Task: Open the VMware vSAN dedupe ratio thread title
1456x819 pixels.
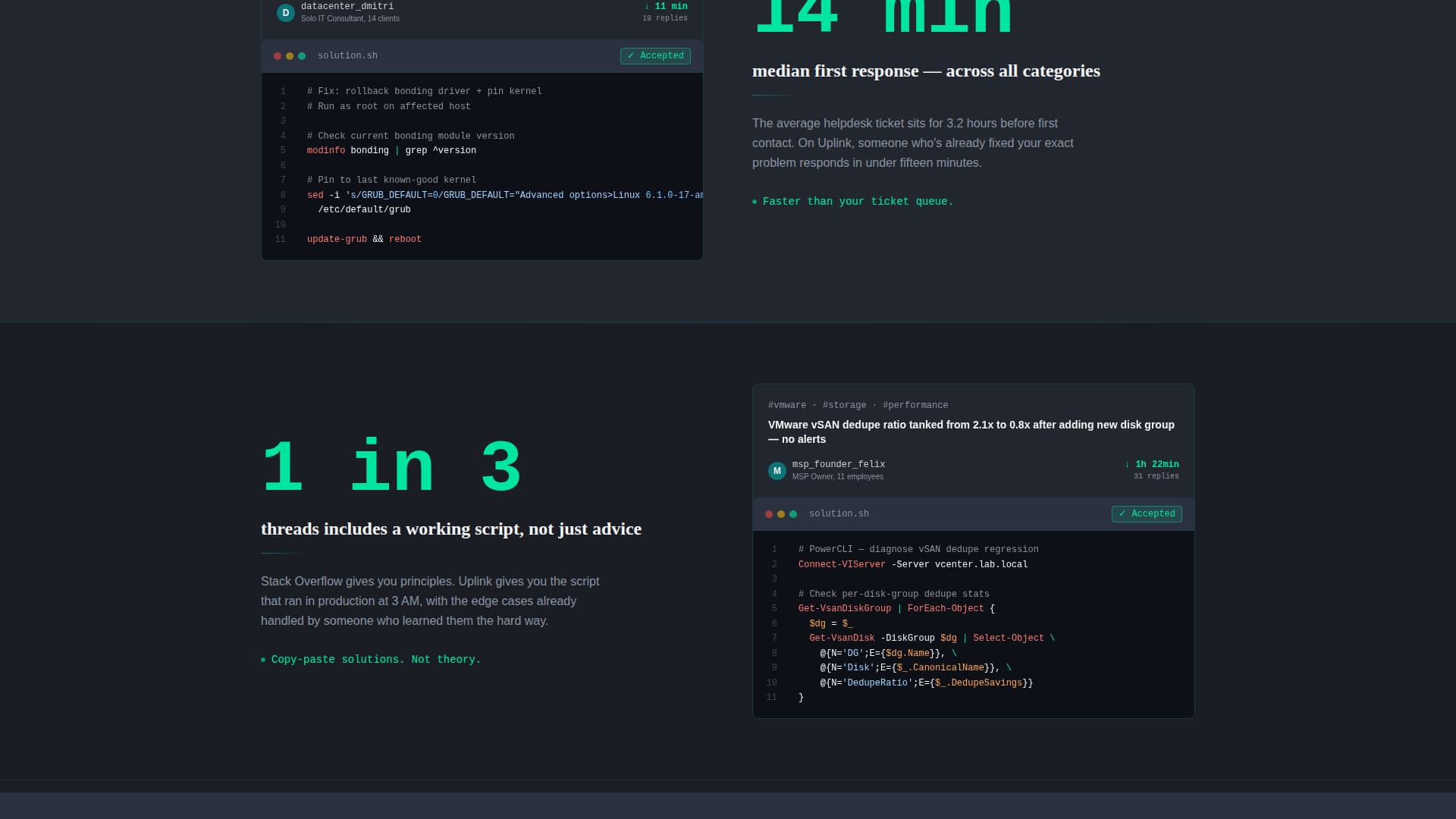Action: pos(971,432)
